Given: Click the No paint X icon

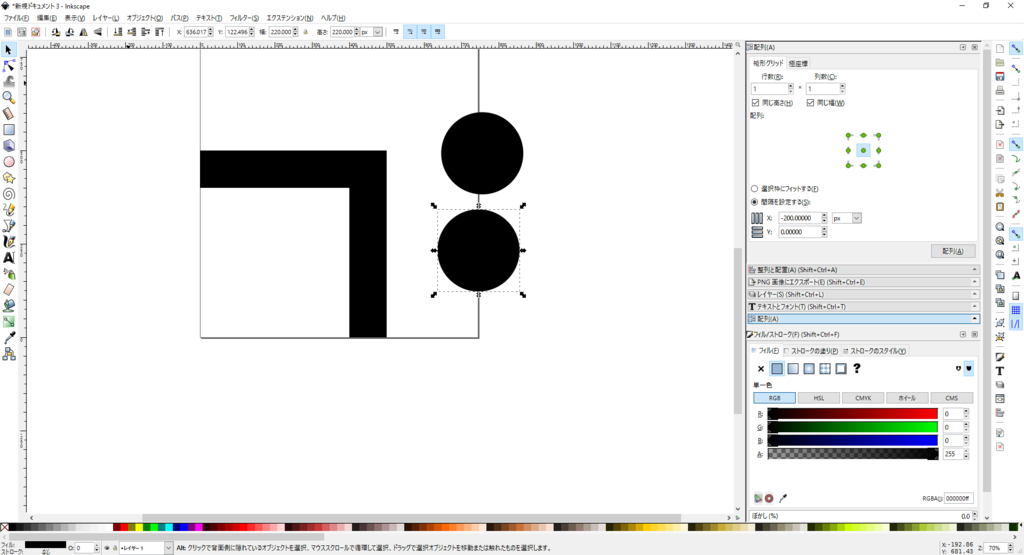Looking at the screenshot, I should click(761, 369).
